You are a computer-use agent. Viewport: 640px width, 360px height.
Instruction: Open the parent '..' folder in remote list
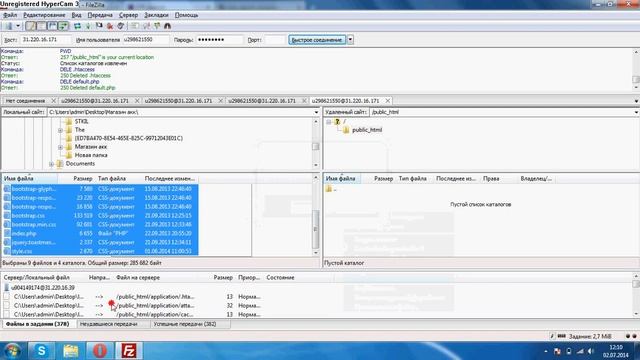click(x=331, y=189)
